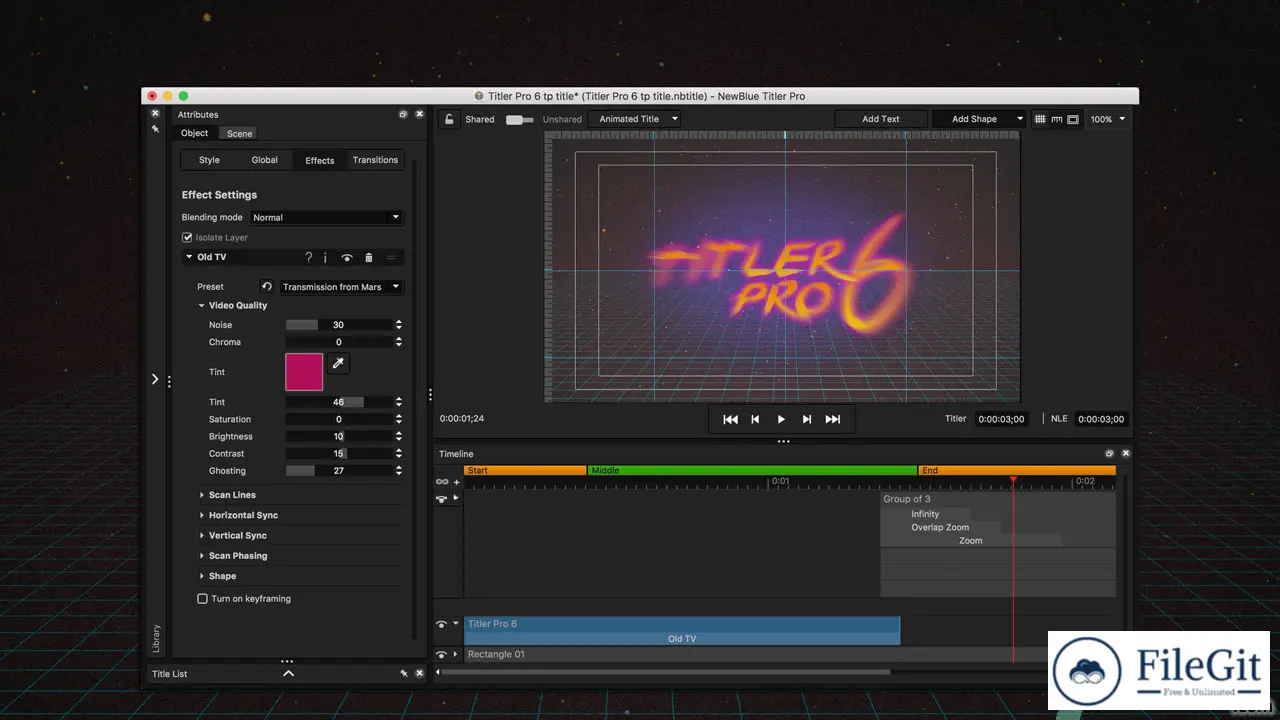Open the Animated Title dropdown

tap(635, 119)
